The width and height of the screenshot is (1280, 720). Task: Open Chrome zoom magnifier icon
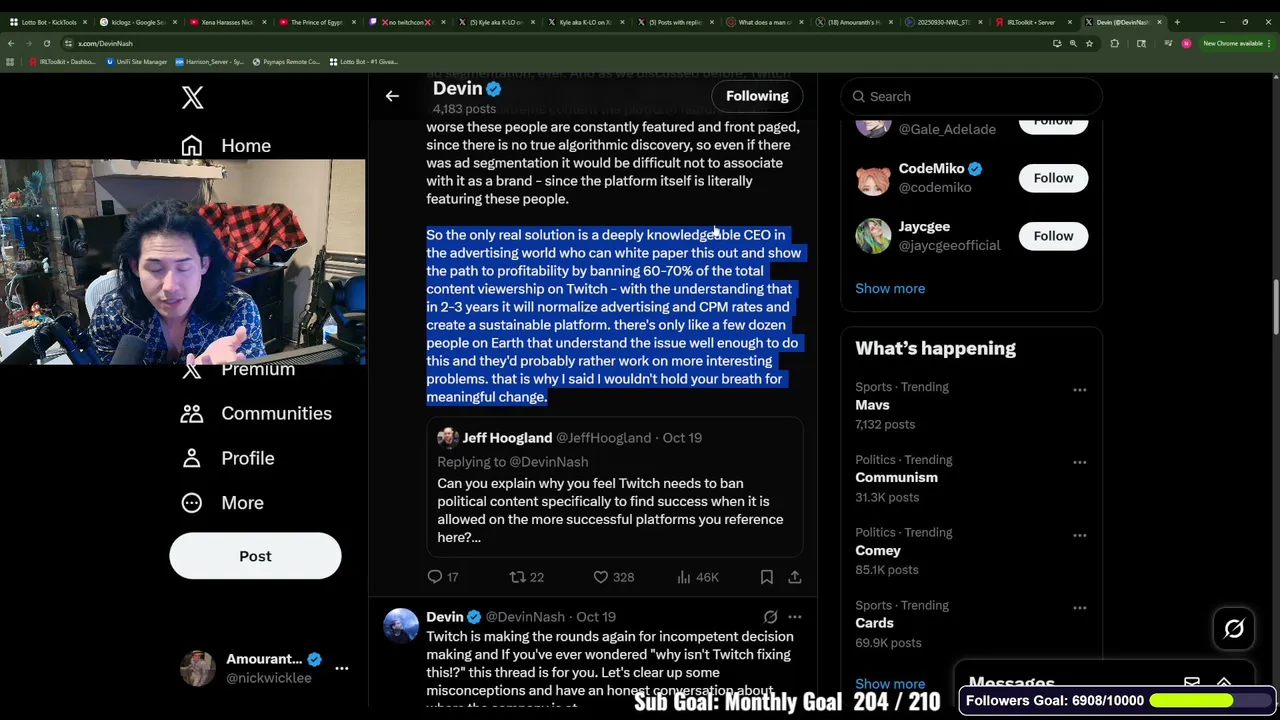click(1073, 43)
